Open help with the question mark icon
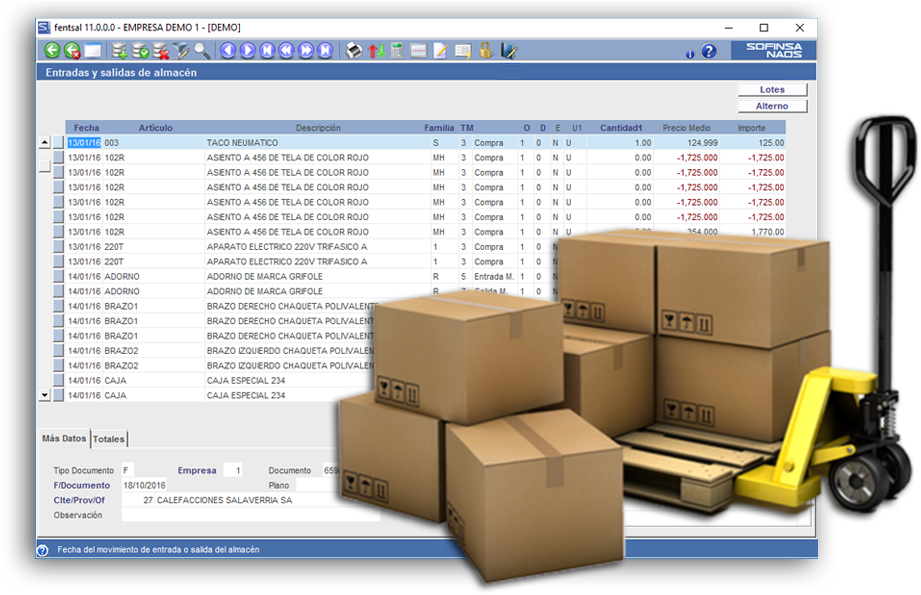The image size is (921, 595). tap(709, 51)
